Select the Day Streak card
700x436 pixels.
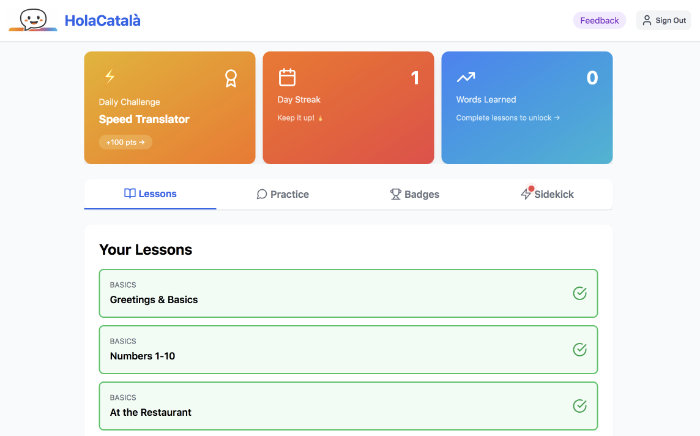pyautogui.click(x=348, y=108)
